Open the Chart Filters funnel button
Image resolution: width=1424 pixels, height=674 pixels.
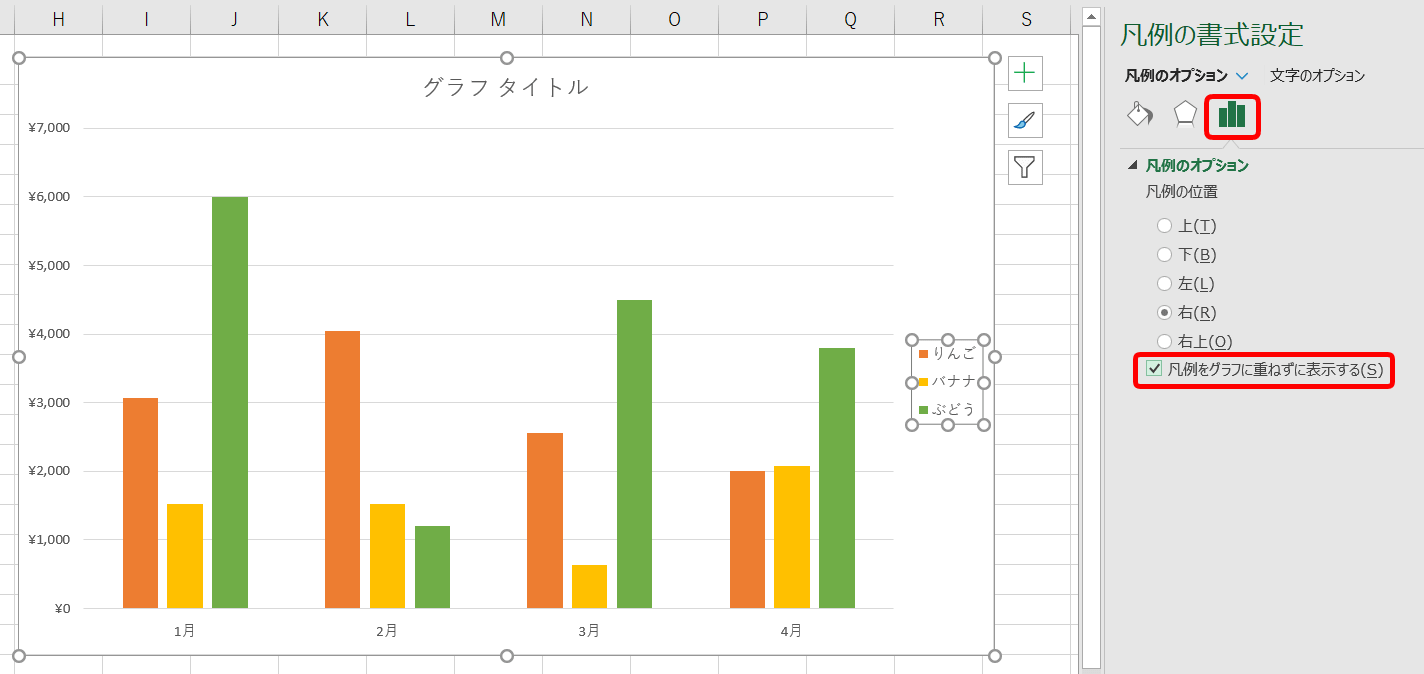tap(1025, 167)
